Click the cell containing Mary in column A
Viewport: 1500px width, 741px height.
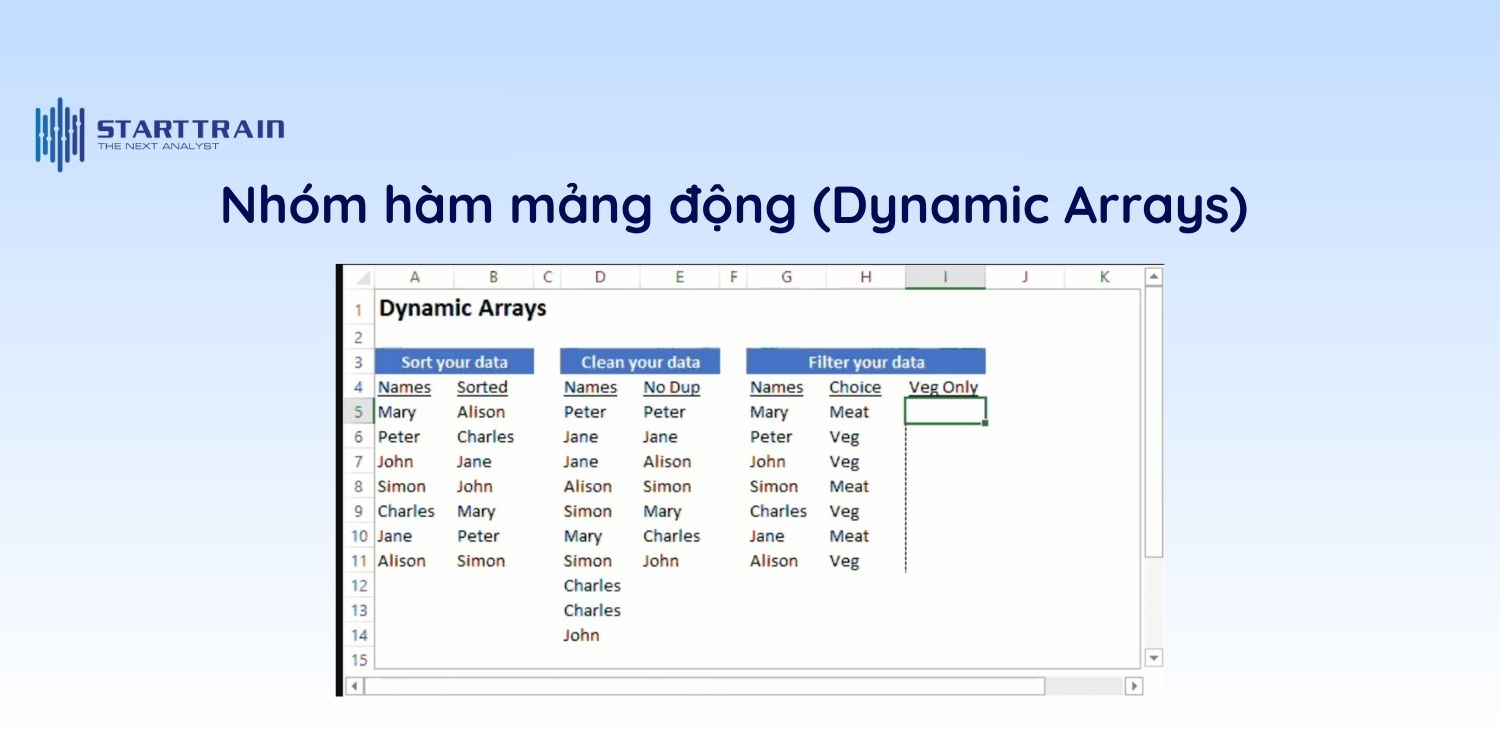pos(399,412)
